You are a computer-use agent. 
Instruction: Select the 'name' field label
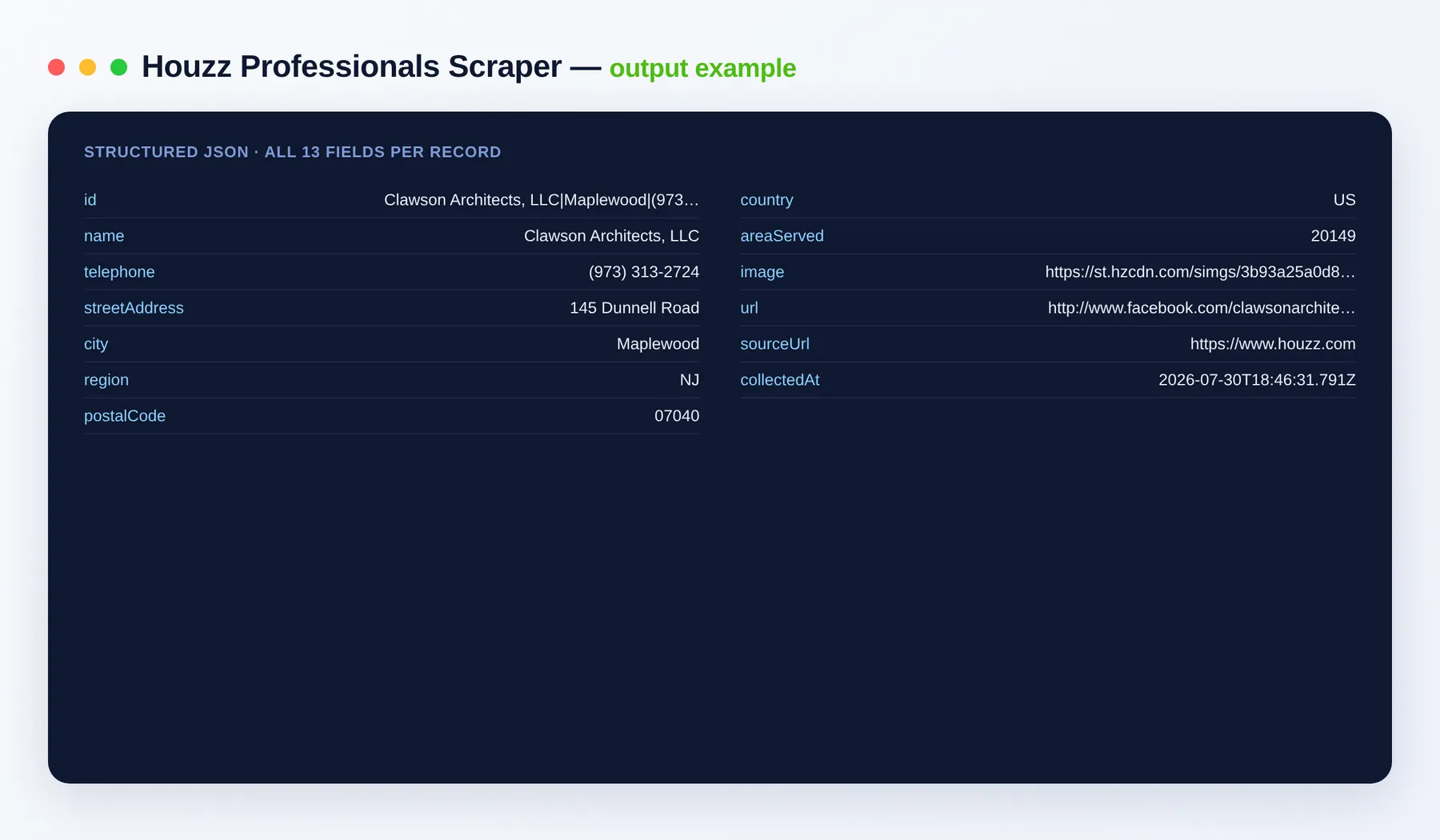[x=104, y=236]
